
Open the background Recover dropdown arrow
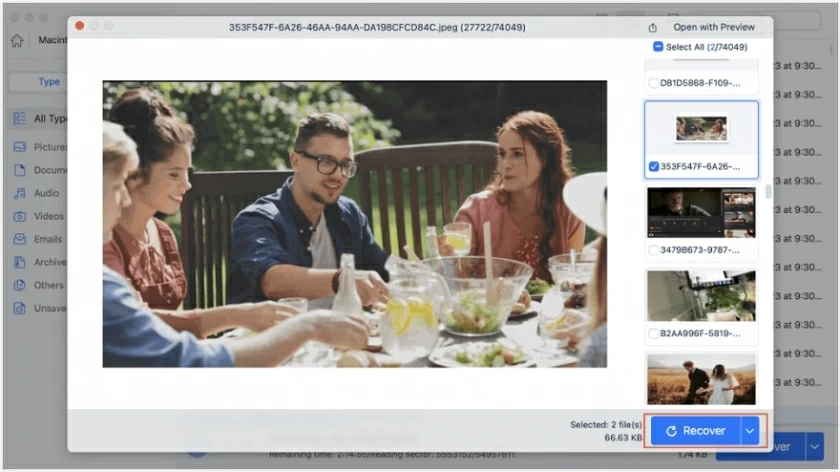pyautogui.click(x=815, y=446)
